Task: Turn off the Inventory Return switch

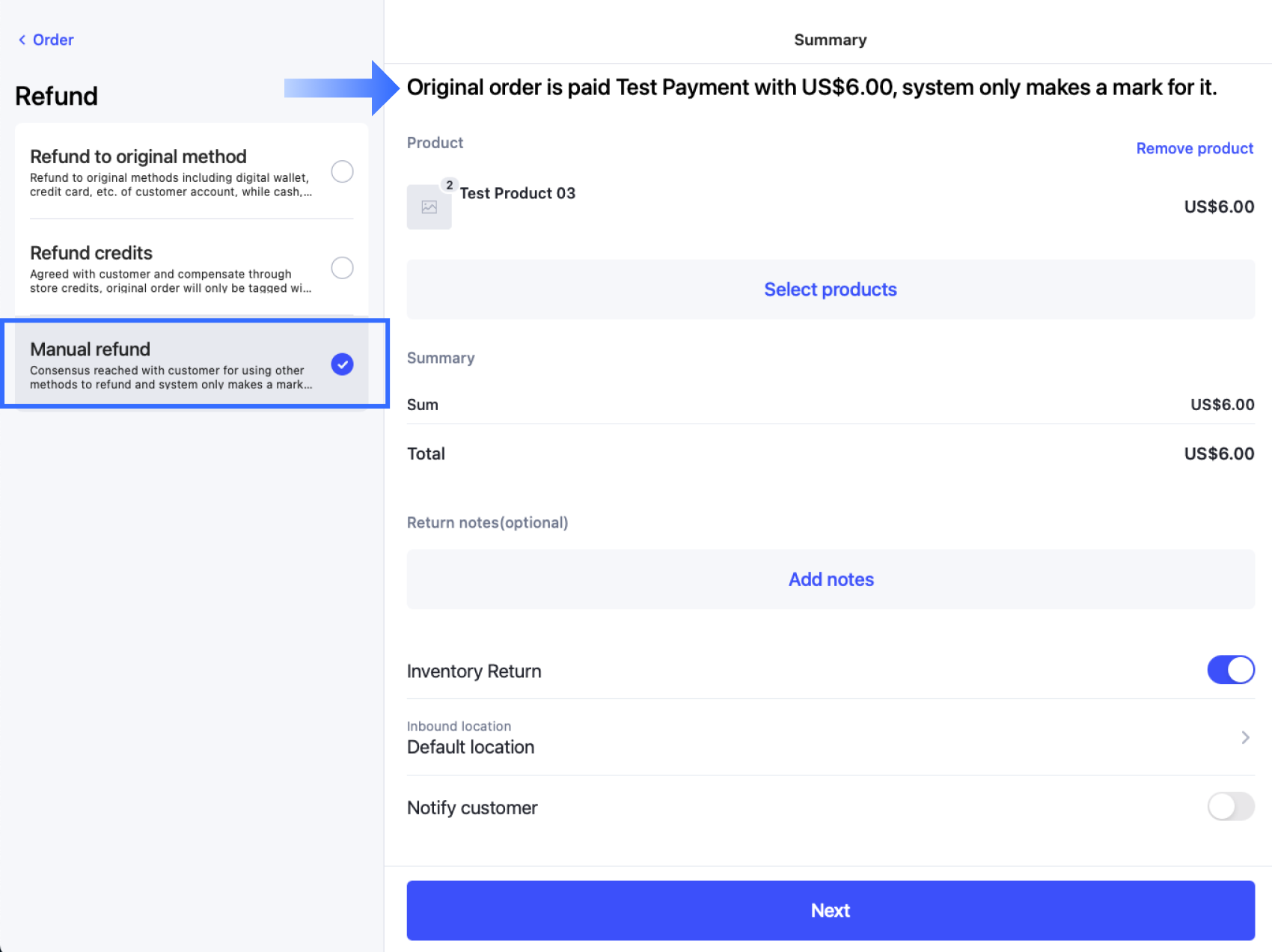Action: [x=1231, y=670]
